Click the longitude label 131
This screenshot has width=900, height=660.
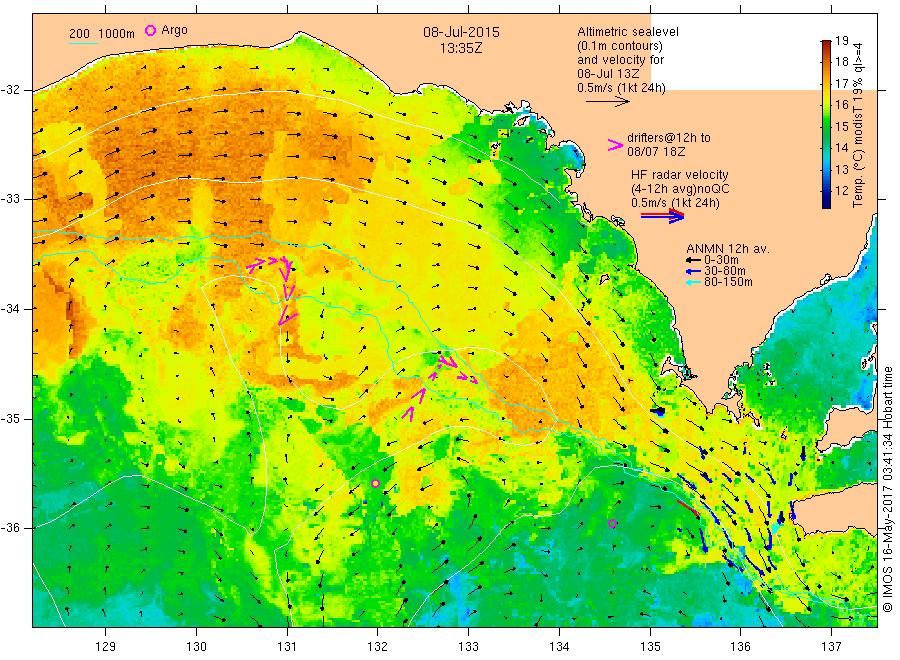287,647
